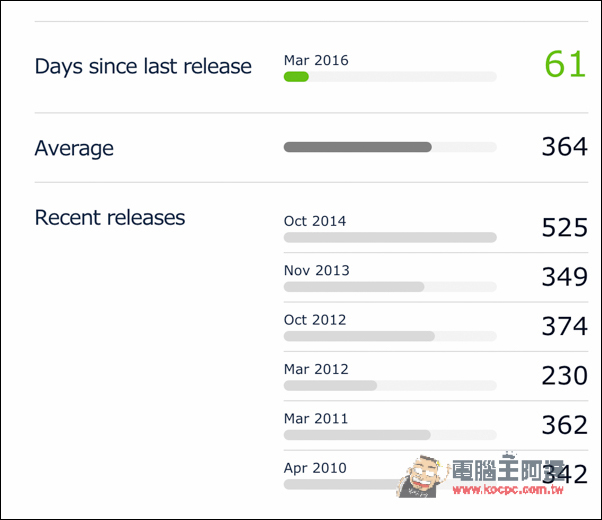
Task: Click the dark gray Average bar
Action: coord(357,147)
